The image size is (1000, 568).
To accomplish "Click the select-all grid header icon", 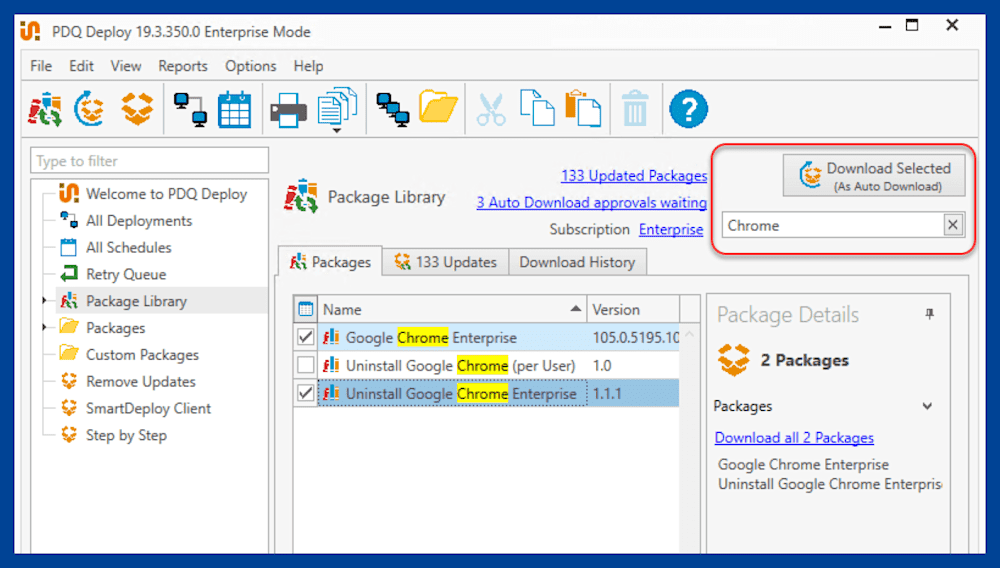I will 305,309.
